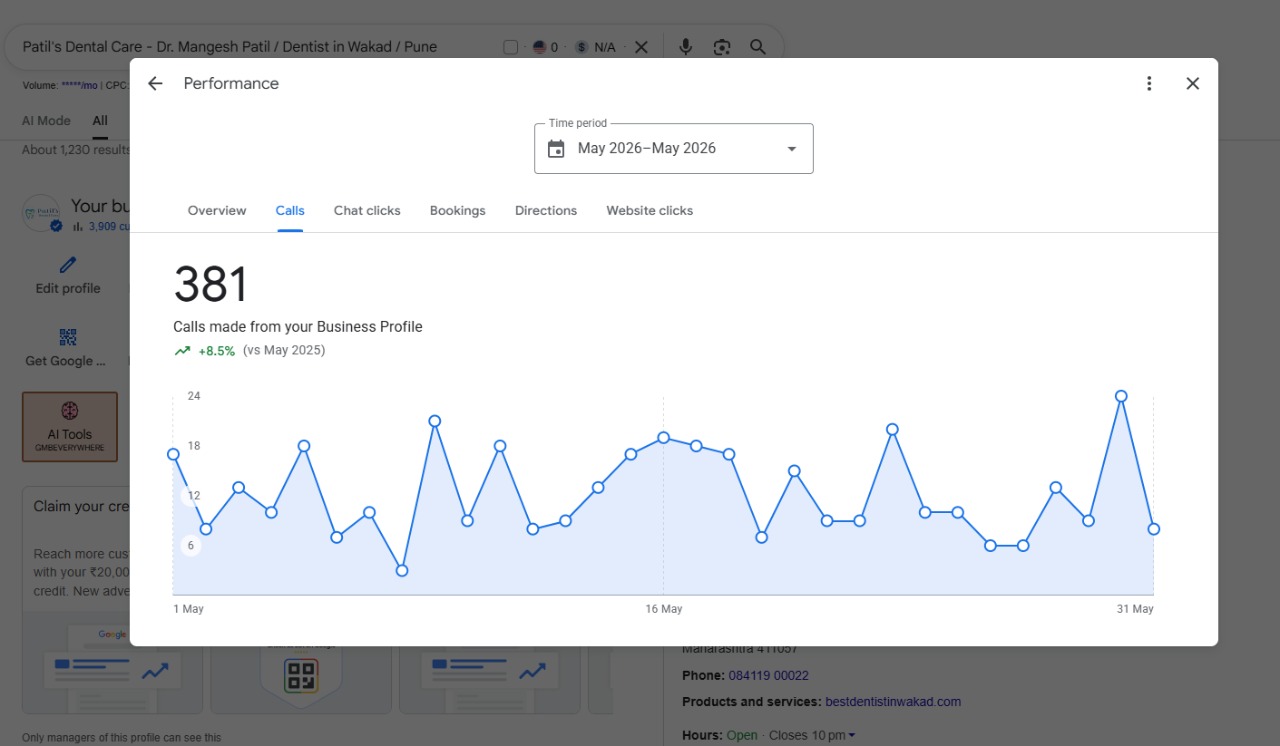Open the Bookings tab

point(458,211)
